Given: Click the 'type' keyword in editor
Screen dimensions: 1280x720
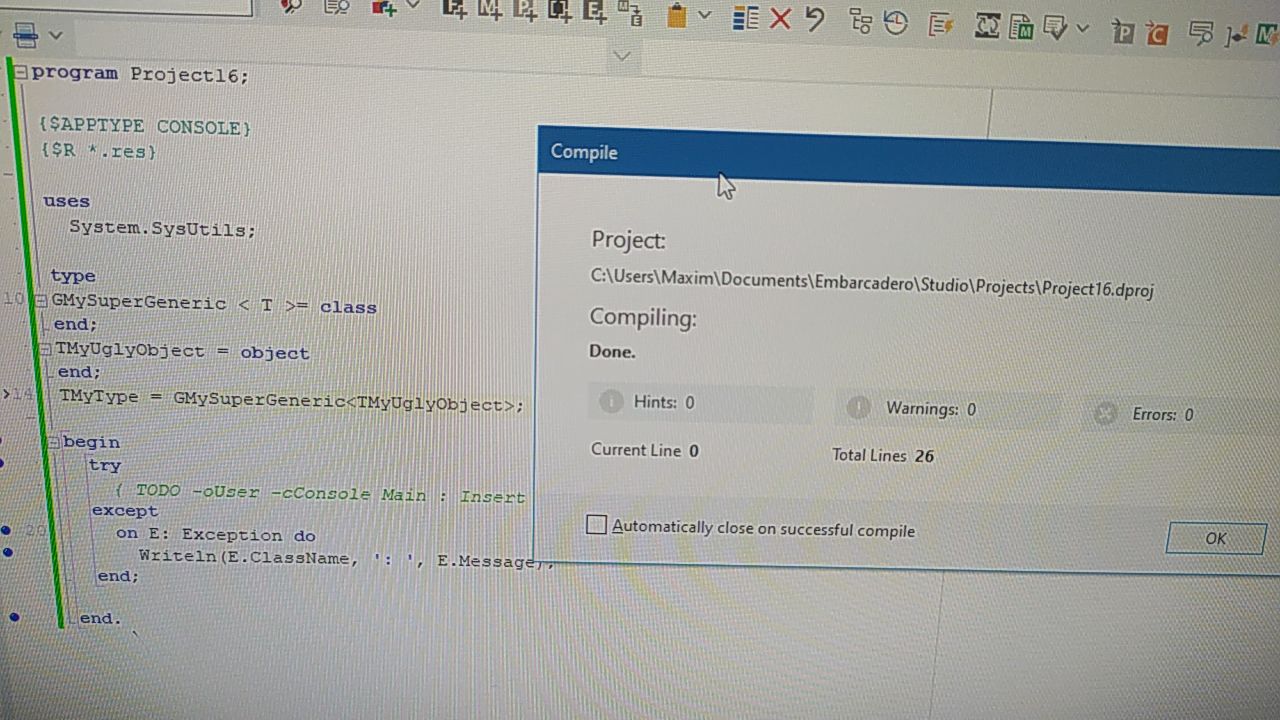Looking at the screenshot, I should pyautogui.click(x=73, y=275).
